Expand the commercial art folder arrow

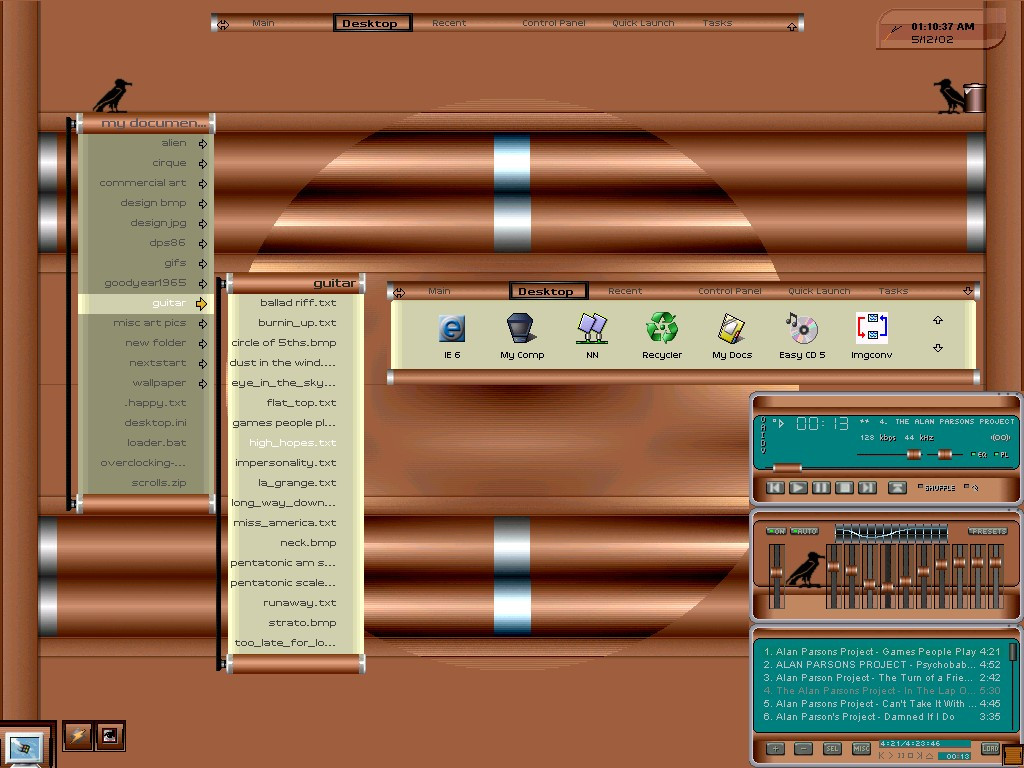coord(202,183)
